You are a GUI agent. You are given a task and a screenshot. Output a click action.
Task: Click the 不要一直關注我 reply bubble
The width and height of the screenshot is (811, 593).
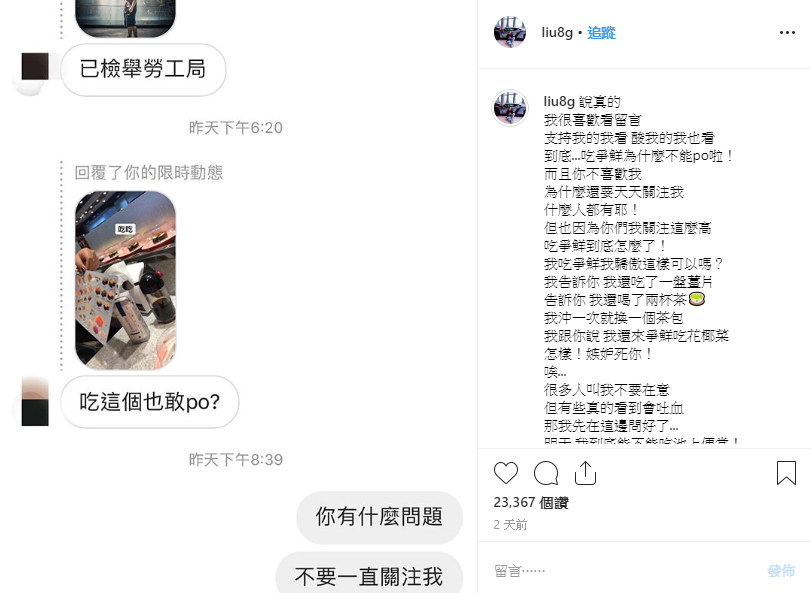click(x=369, y=573)
